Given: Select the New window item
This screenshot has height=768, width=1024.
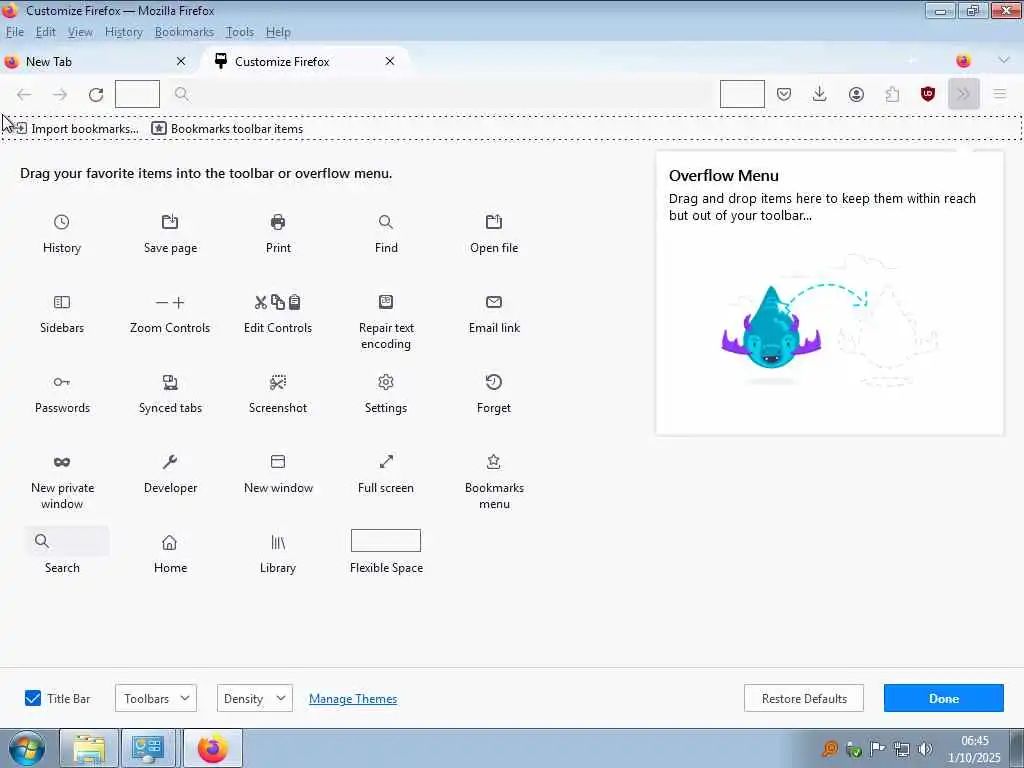Looking at the screenshot, I should pyautogui.click(x=278, y=474).
